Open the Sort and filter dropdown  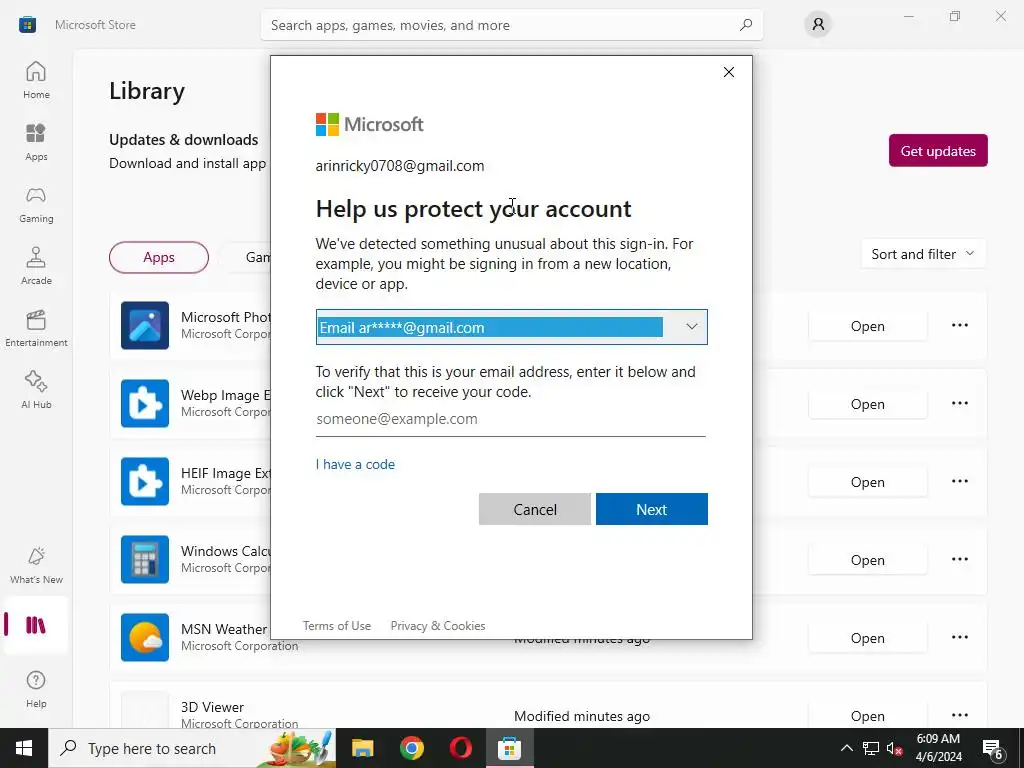point(923,254)
